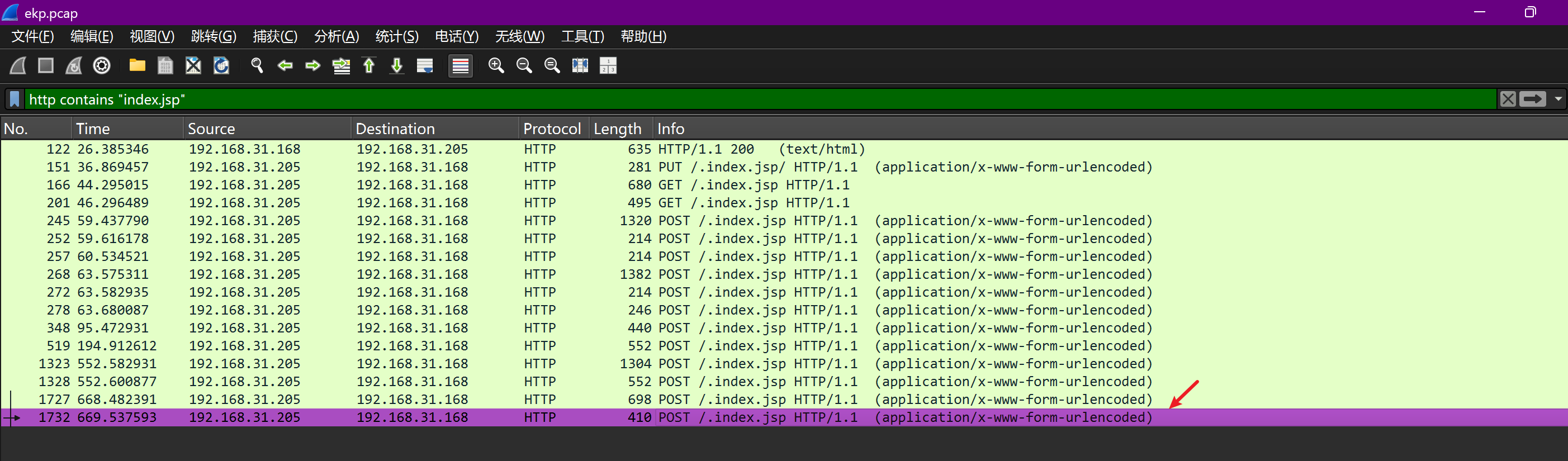Toggle packet list colorize rules button
The width and height of the screenshot is (1568, 461).
click(x=460, y=66)
